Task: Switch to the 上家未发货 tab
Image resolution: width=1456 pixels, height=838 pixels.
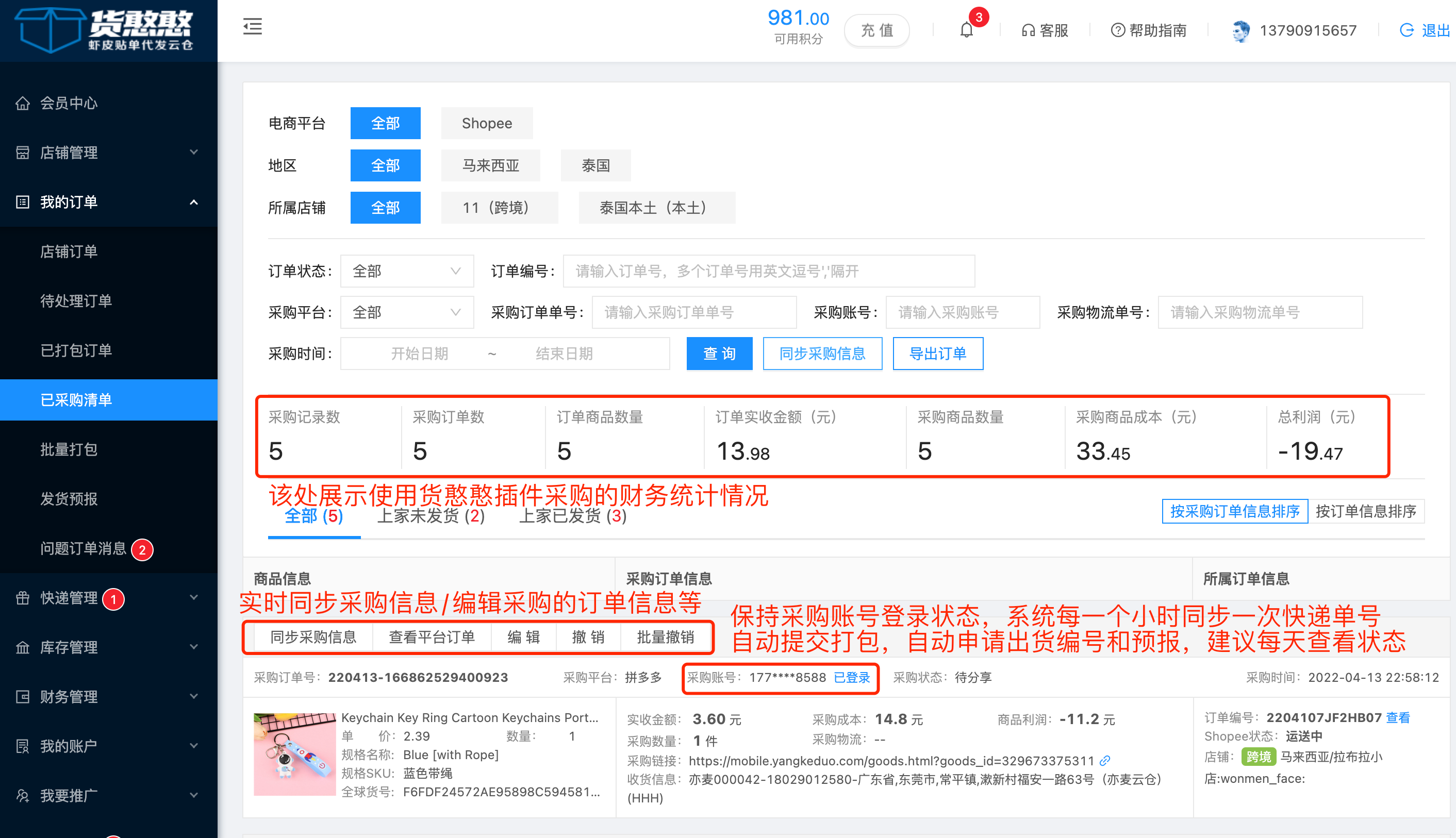Action: point(431,516)
